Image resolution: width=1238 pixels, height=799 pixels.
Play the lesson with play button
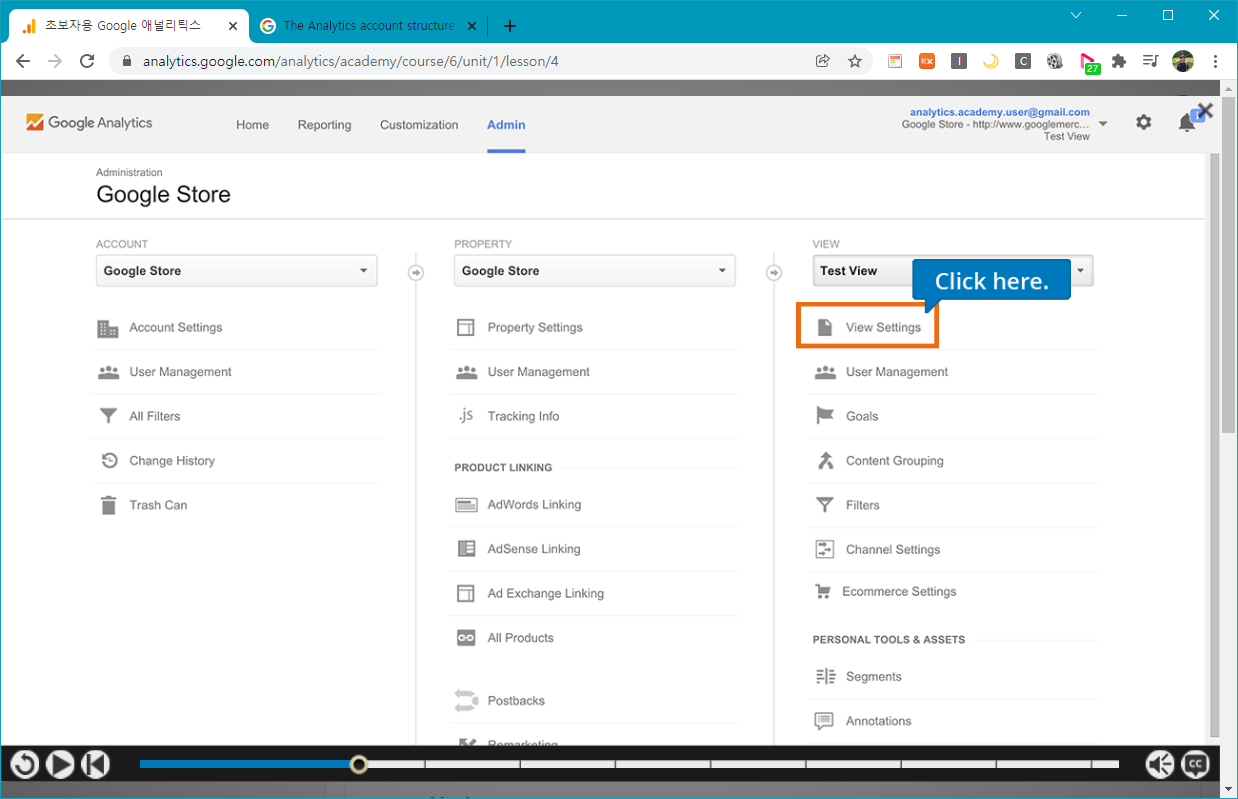(x=60, y=765)
